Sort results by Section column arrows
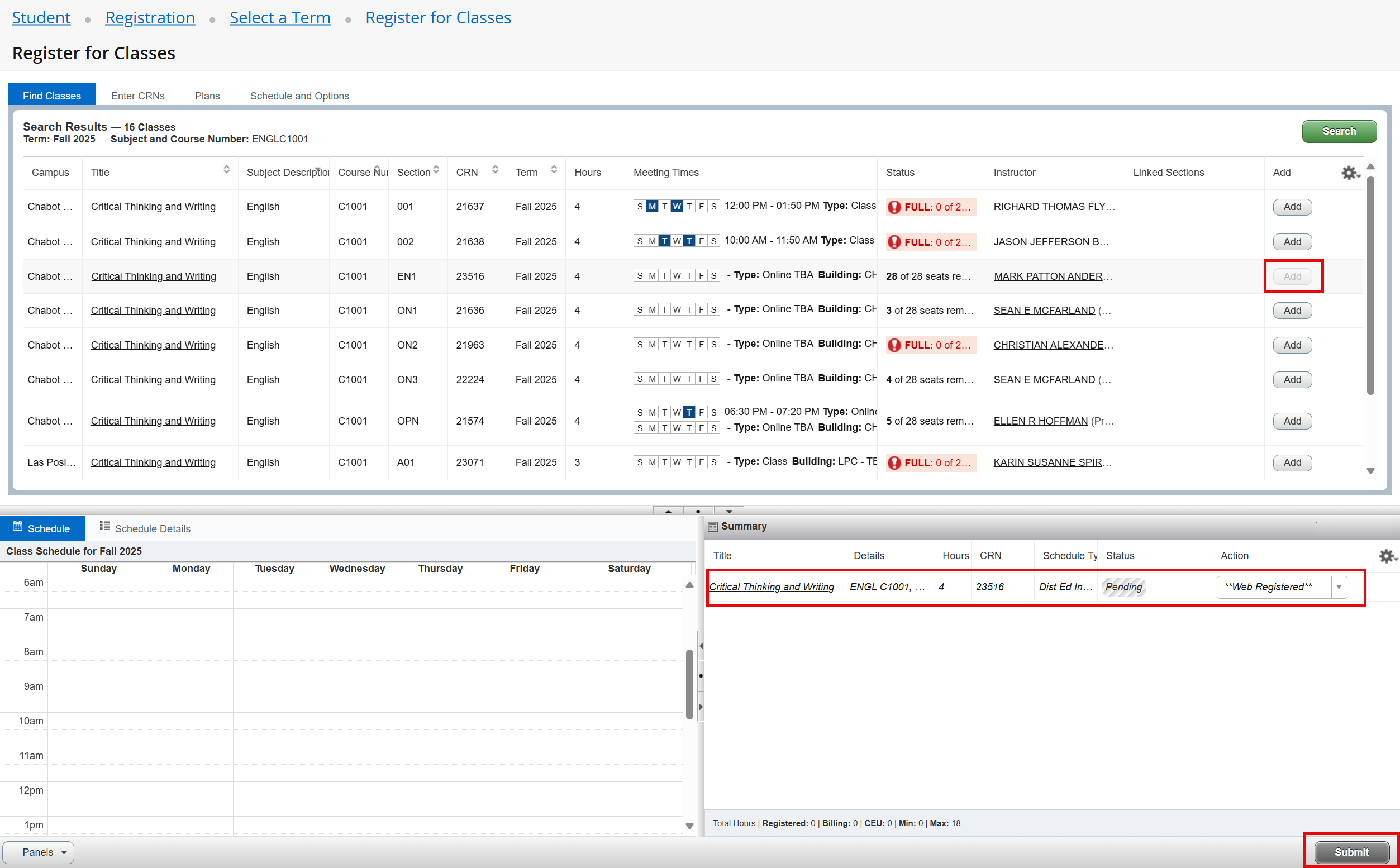Image resolution: width=1400 pixels, height=868 pixels. [x=436, y=169]
